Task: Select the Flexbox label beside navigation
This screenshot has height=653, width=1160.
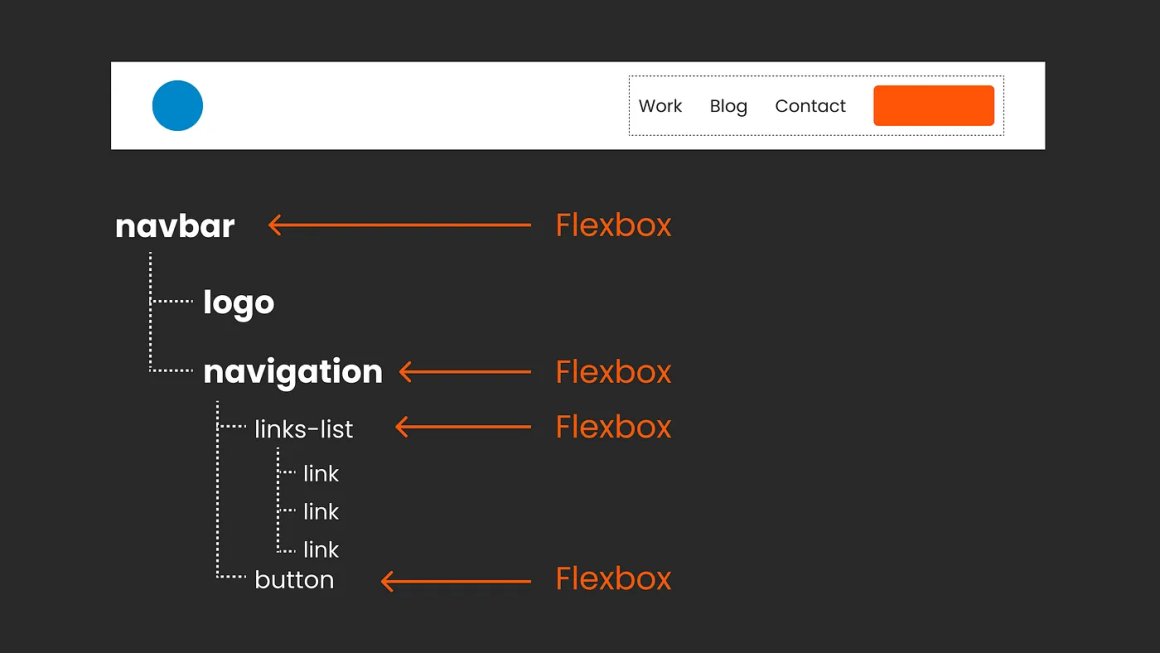Action: pyautogui.click(x=613, y=372)
